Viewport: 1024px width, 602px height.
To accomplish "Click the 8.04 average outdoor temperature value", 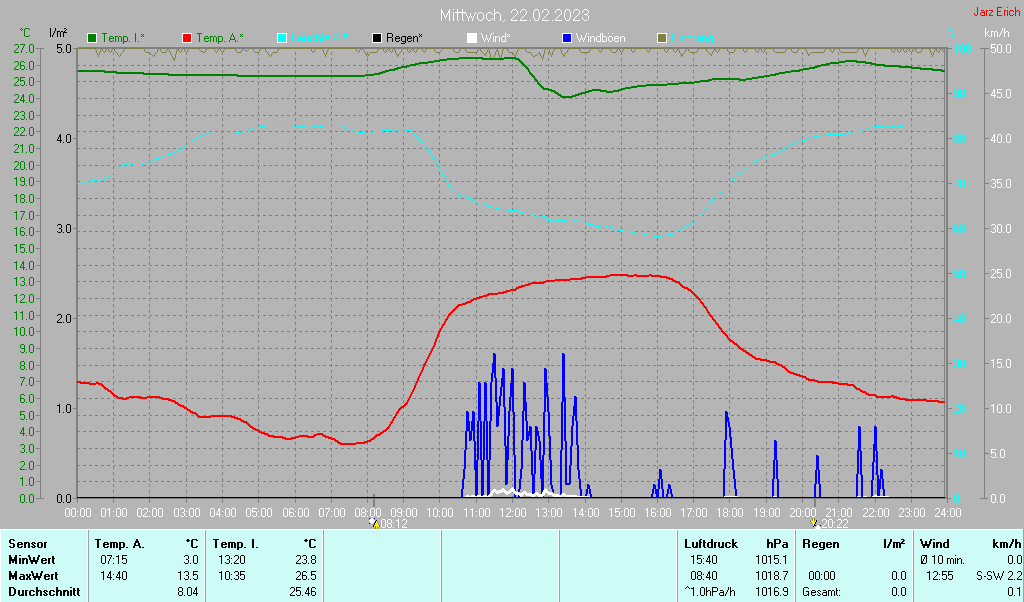I will point(188,592).
